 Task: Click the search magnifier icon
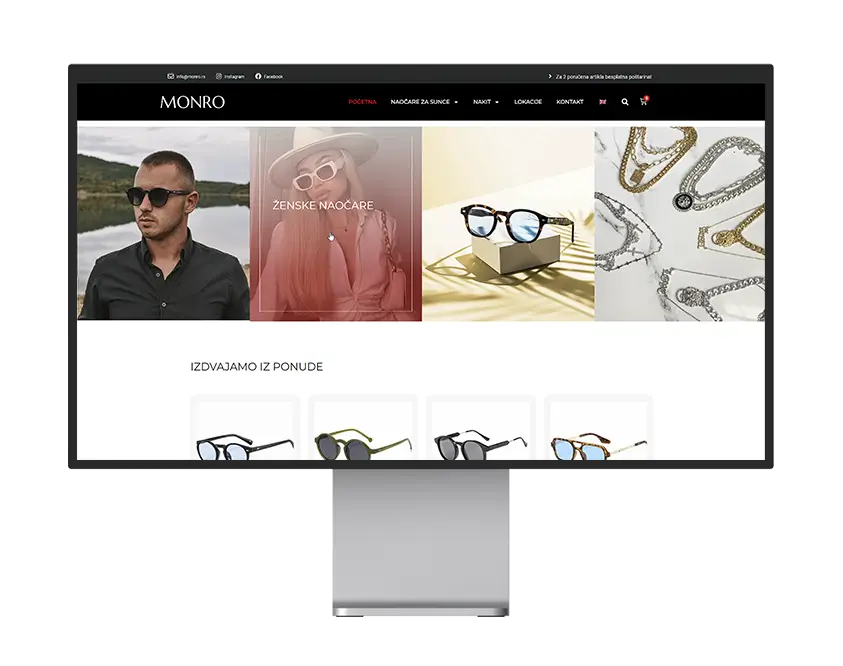625,102
